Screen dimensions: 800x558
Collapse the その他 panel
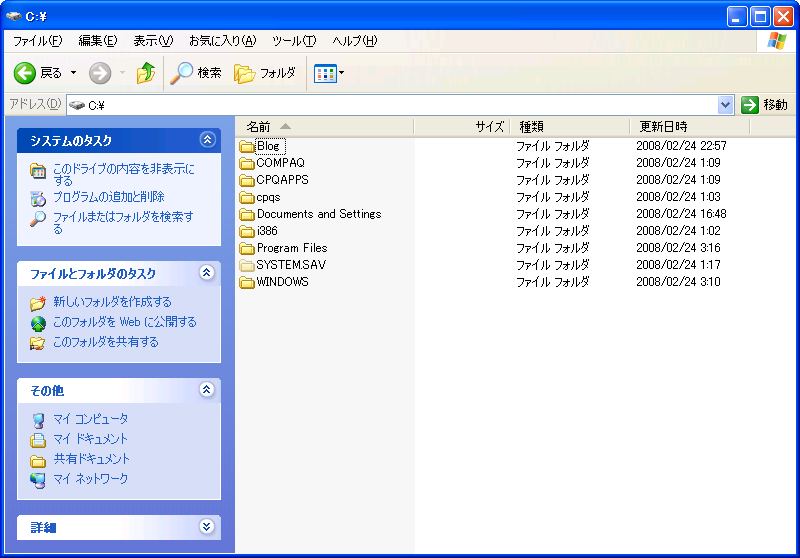coord(207,390)
